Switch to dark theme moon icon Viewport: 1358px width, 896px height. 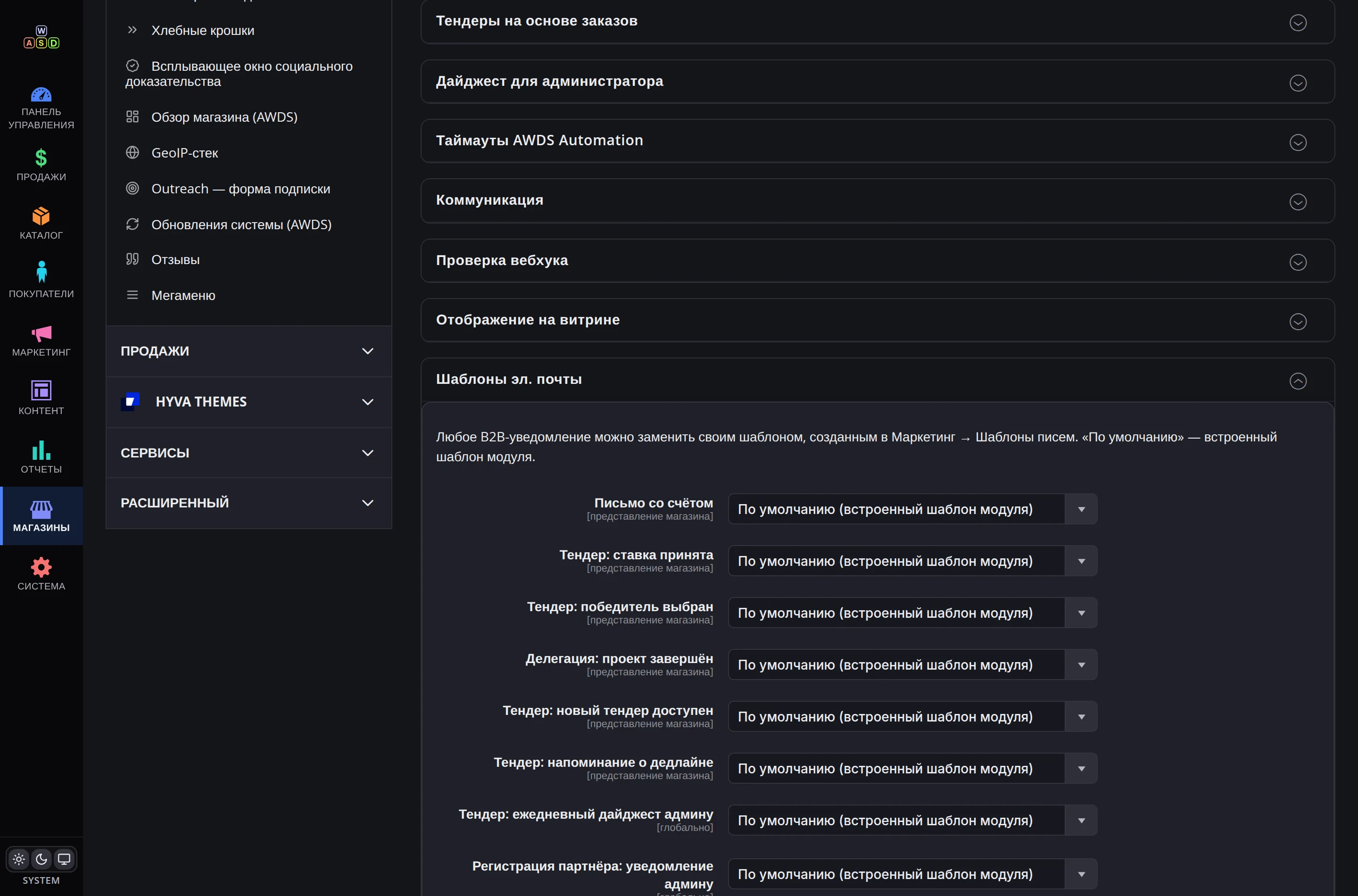41,859
